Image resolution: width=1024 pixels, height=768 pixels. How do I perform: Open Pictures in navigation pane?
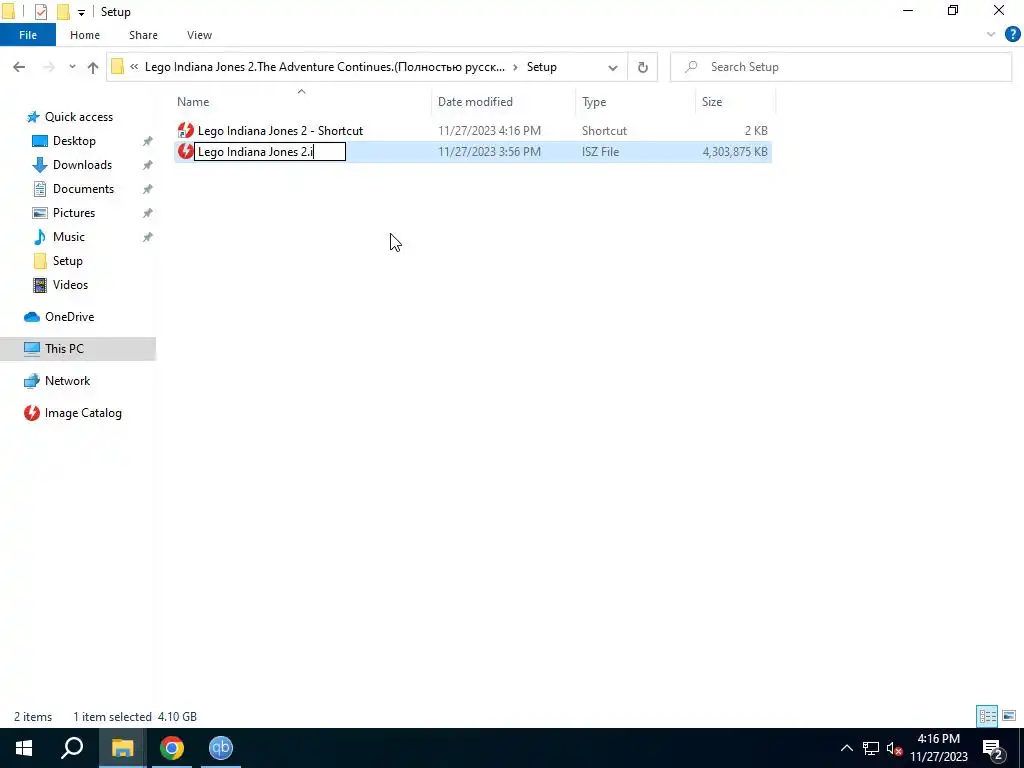point(73,213)
